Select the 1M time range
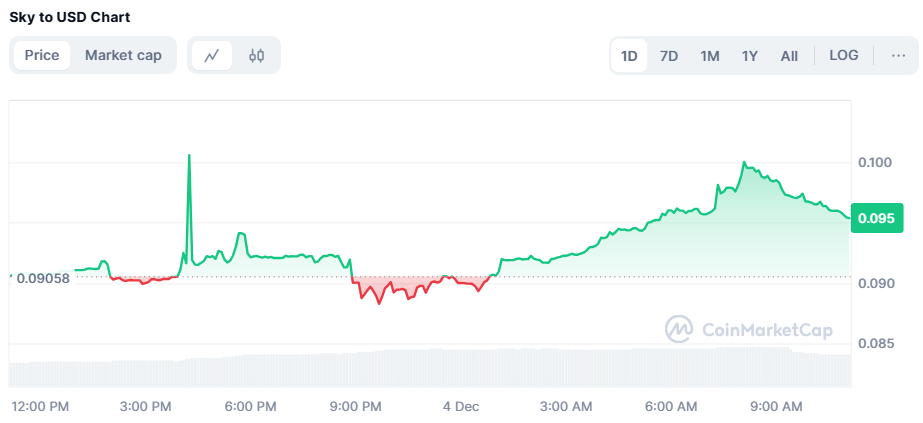 pyautogui.click(x=710, y=56)
